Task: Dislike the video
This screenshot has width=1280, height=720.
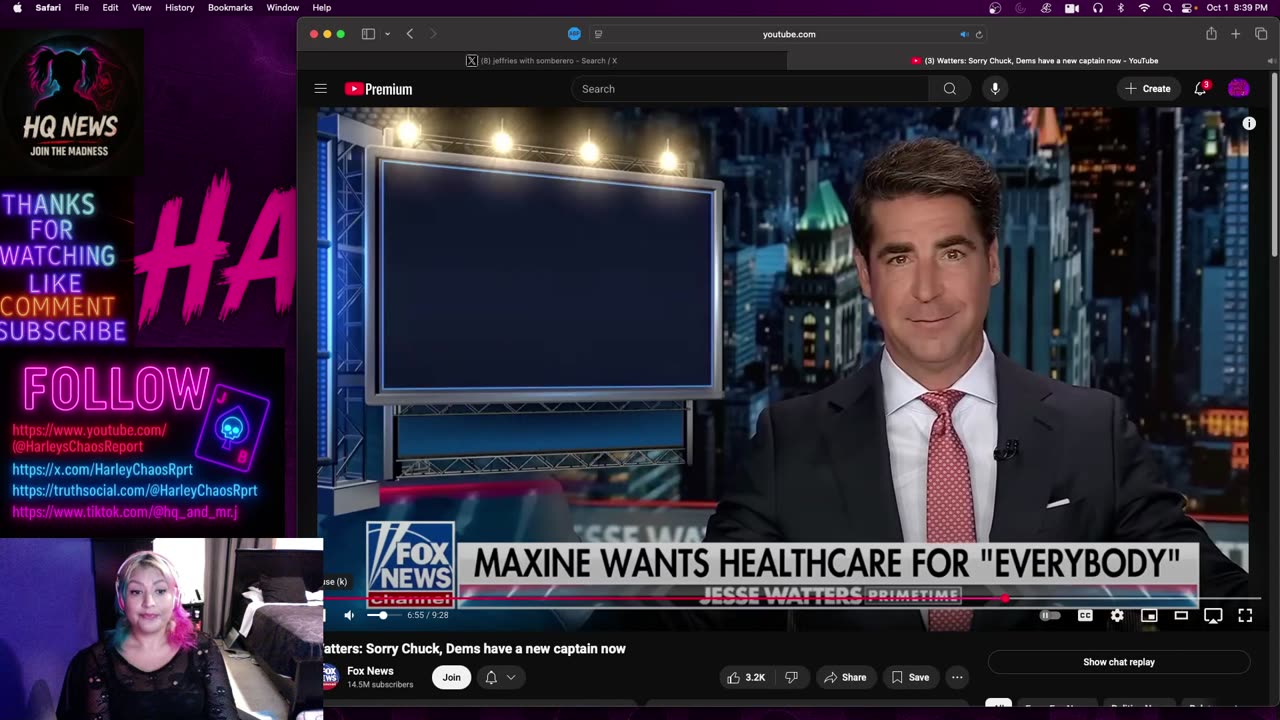Action: pos(791,677)
